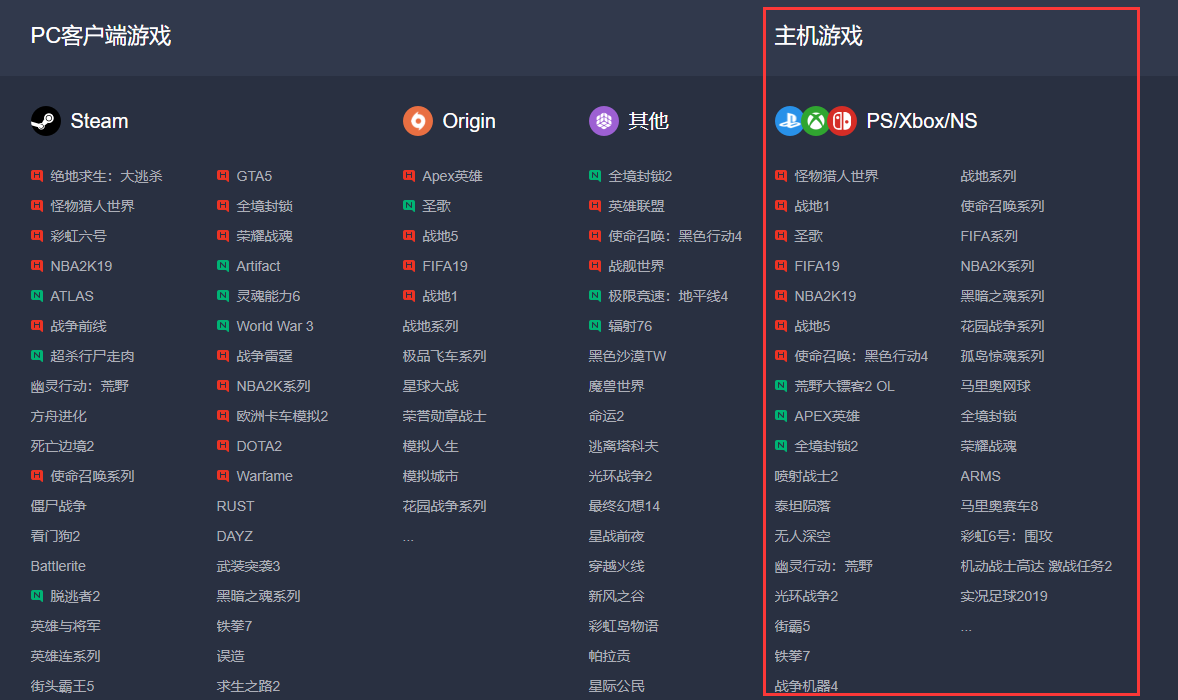Click the red H badge beside 绝地求生：大逃杀
The height and width of the screenshot is (700, 1178).
pos(37,176)
